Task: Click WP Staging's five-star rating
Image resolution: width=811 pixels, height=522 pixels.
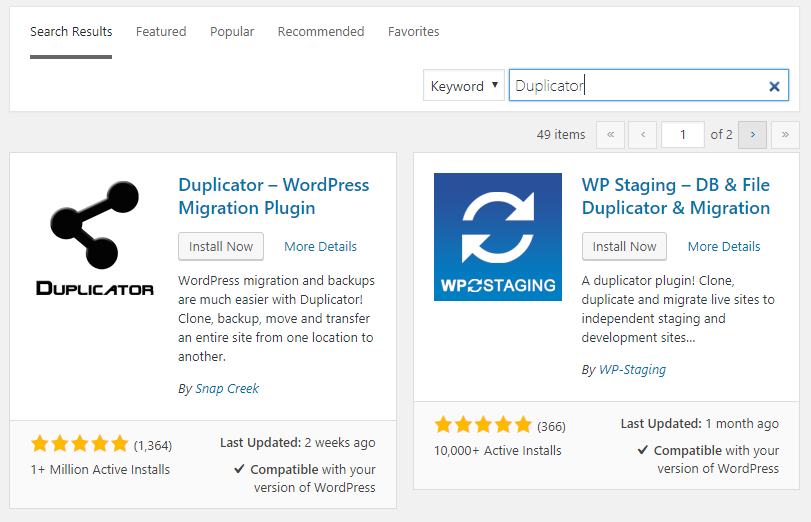Action: (483, 424)
